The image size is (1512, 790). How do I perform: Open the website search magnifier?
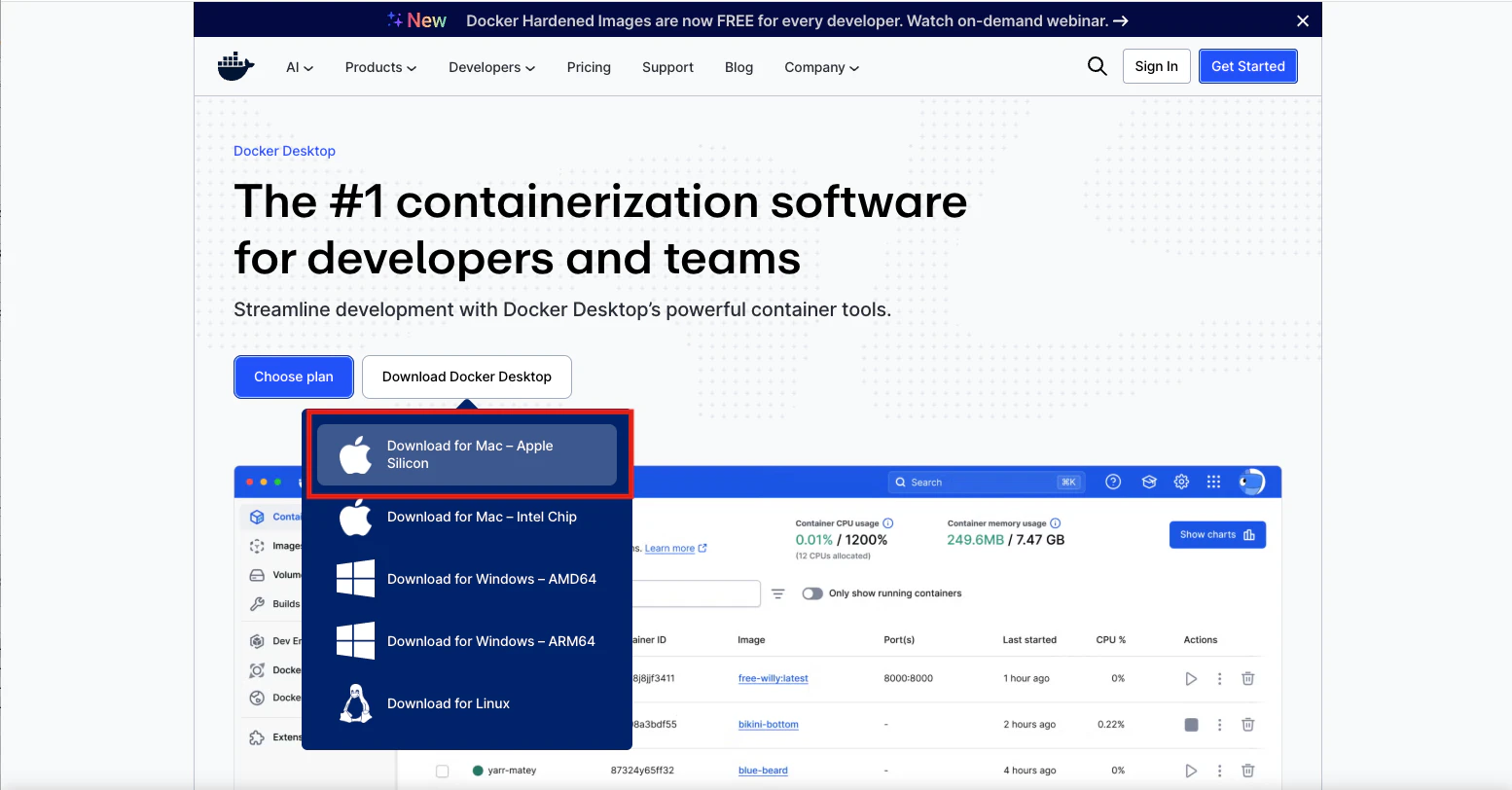[x=1097, y=66]
